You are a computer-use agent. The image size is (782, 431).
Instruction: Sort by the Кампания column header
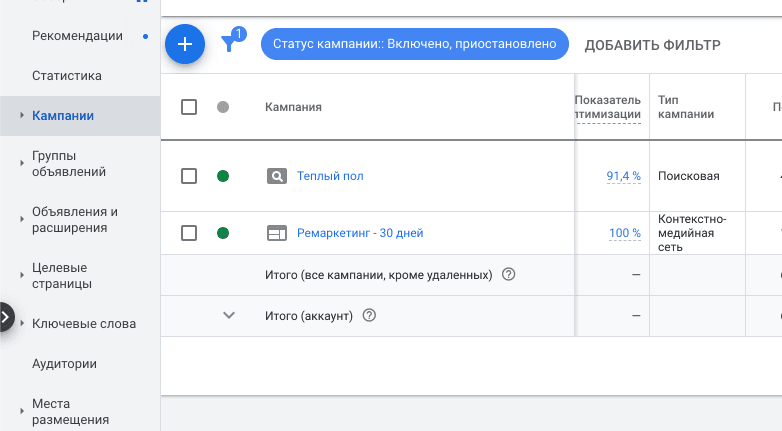pyautogui.click(x=293, y=107)
